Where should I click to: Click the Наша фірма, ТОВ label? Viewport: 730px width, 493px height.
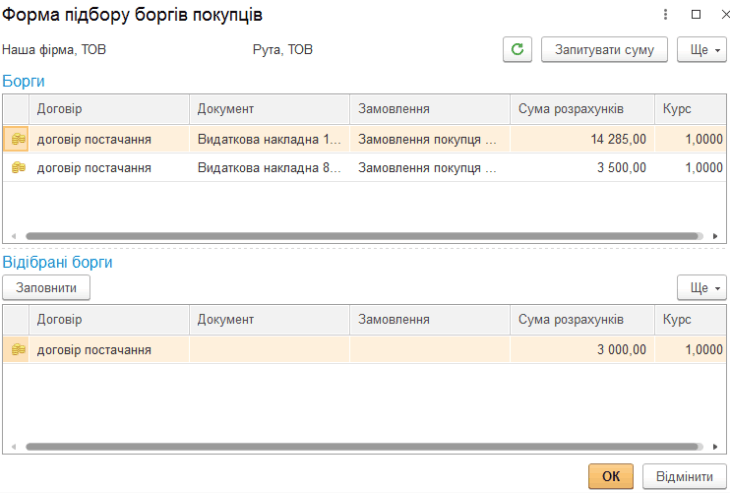point(54,49)
